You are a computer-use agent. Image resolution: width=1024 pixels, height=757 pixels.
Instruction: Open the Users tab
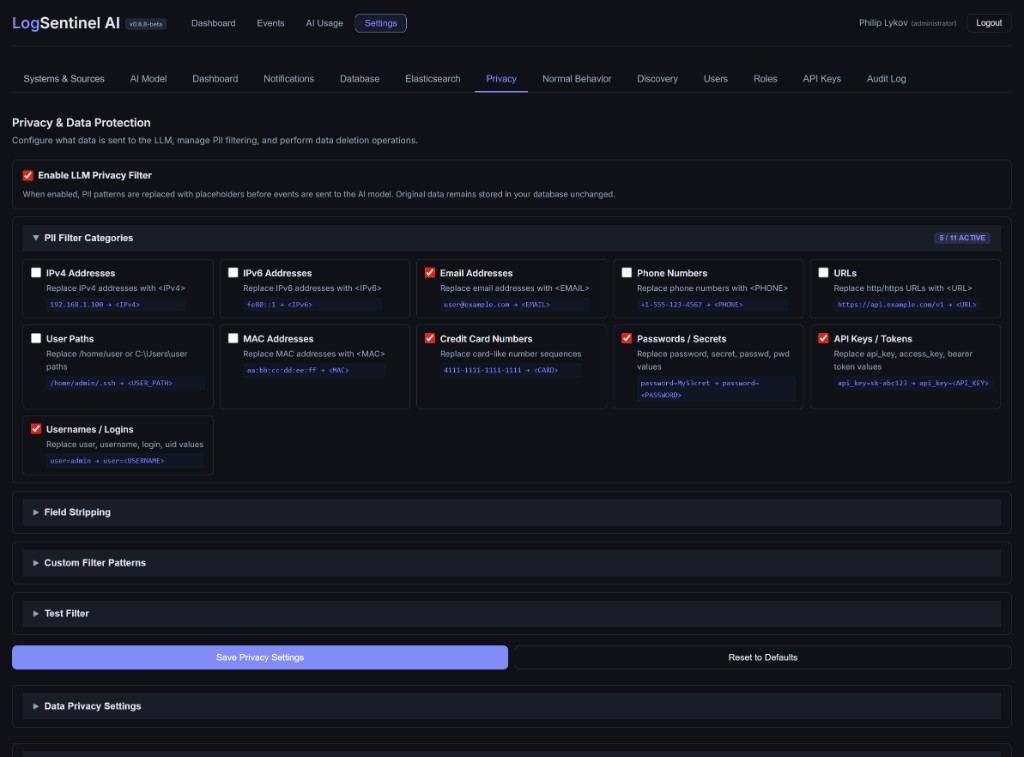715,78
